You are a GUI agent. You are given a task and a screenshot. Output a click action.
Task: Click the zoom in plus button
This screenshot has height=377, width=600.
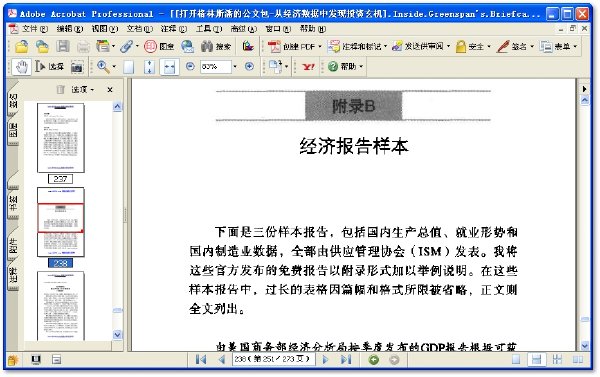click(x=249, y=66)
